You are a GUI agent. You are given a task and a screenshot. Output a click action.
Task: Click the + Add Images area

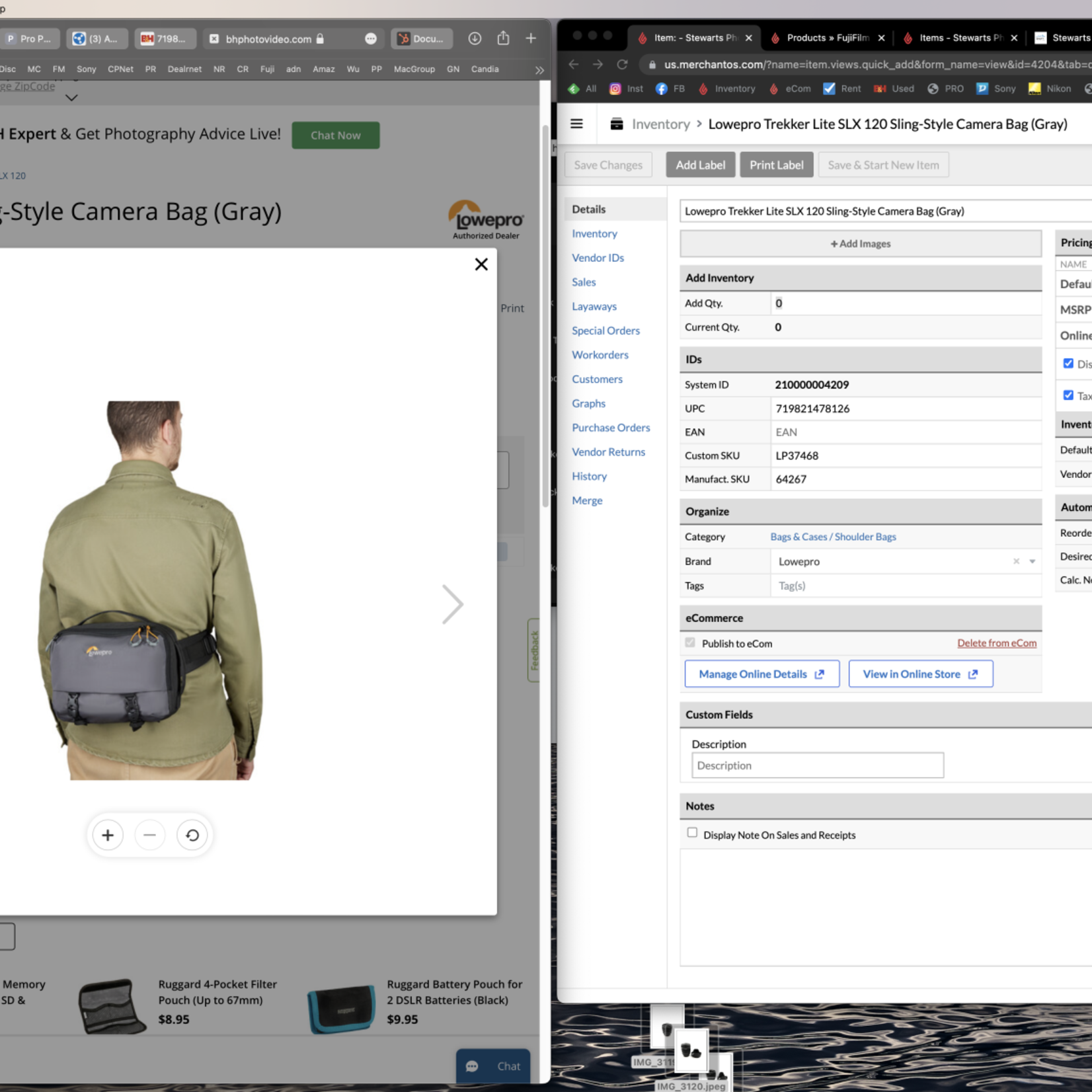tap(861, 244)
